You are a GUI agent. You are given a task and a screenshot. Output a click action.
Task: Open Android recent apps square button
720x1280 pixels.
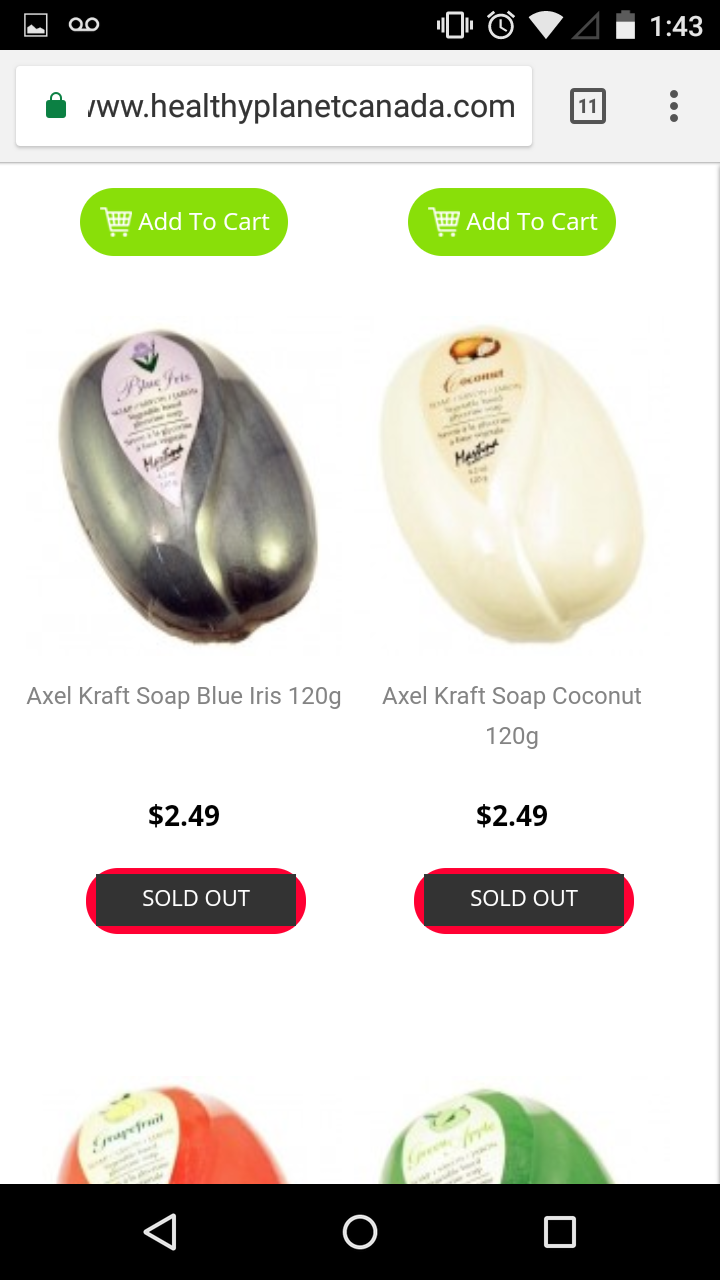point(560,1232)
